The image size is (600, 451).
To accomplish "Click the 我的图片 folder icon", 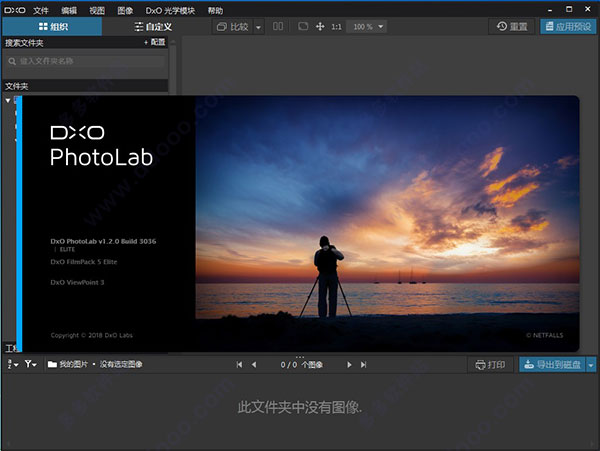I will click(52, 364).
